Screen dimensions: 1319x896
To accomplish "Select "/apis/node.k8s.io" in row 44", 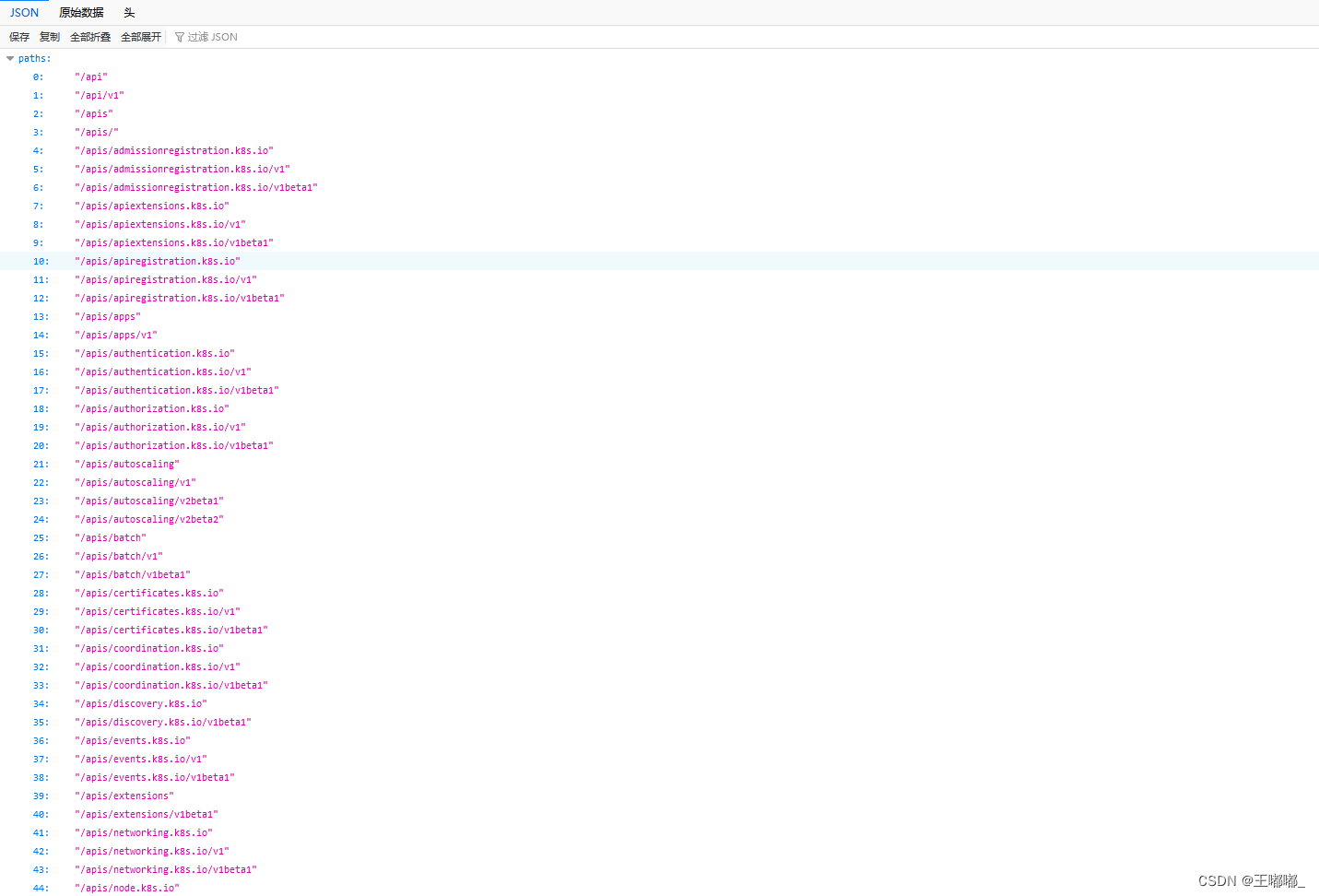I will [127, 888].
